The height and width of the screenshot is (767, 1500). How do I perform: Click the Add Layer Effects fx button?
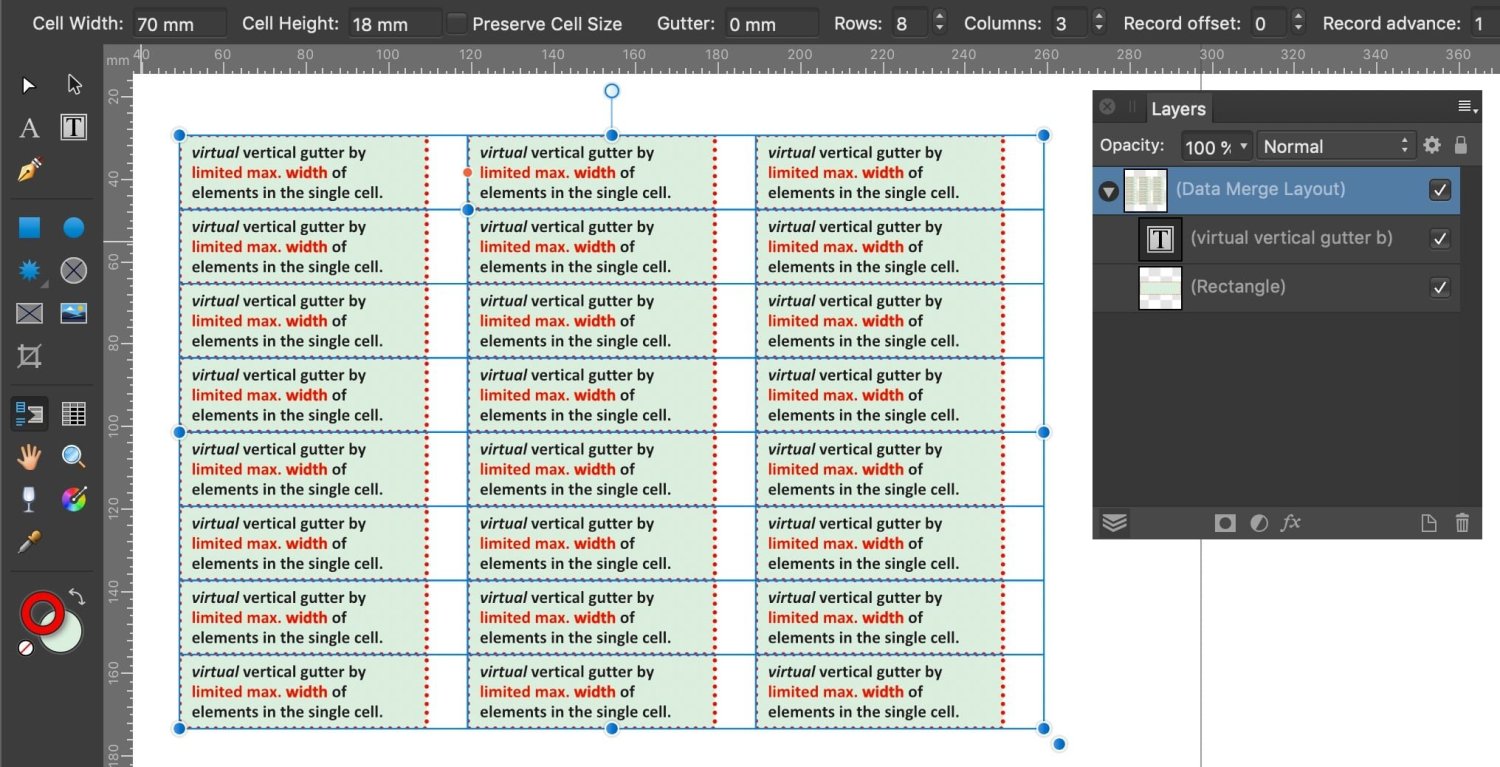(1292, 522)
